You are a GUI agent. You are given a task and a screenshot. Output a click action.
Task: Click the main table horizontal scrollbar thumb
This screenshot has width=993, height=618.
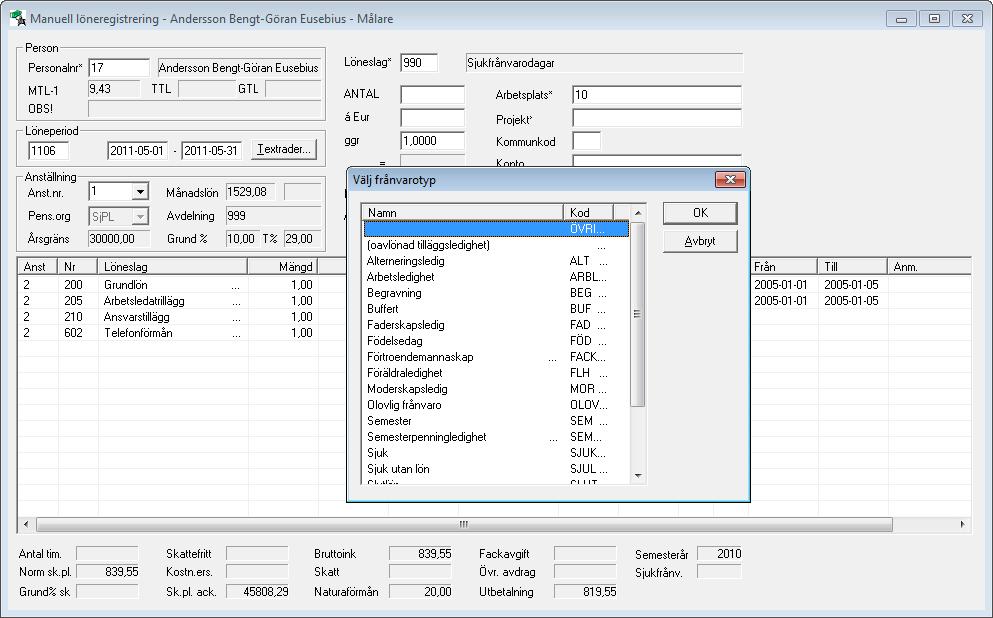coord(464,524)
